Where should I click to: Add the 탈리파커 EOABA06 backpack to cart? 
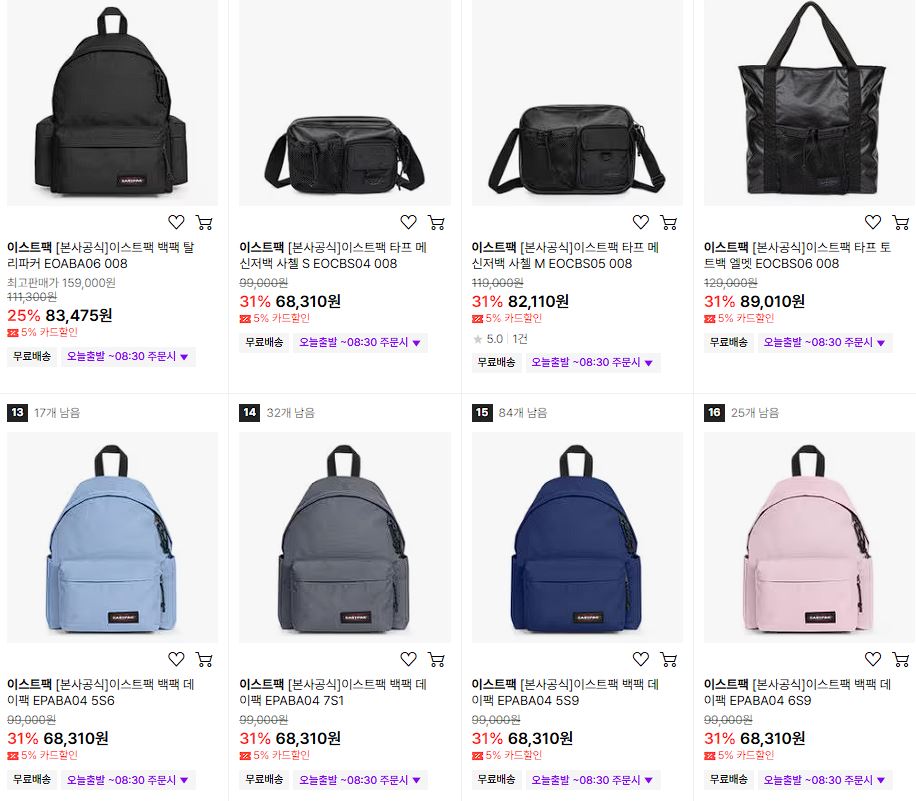(x=204, y=222)
